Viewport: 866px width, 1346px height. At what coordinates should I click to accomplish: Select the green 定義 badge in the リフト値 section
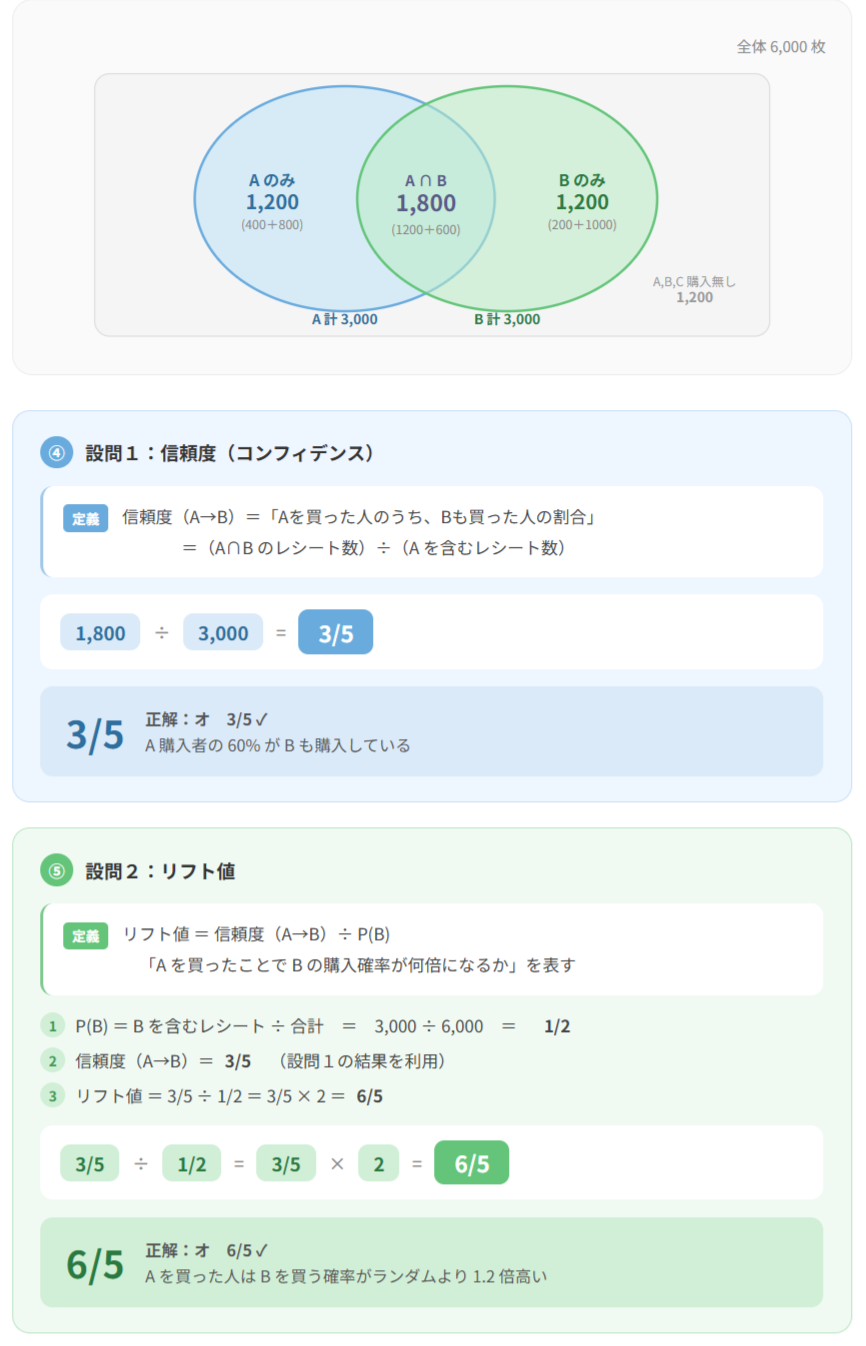coord(85,935)
